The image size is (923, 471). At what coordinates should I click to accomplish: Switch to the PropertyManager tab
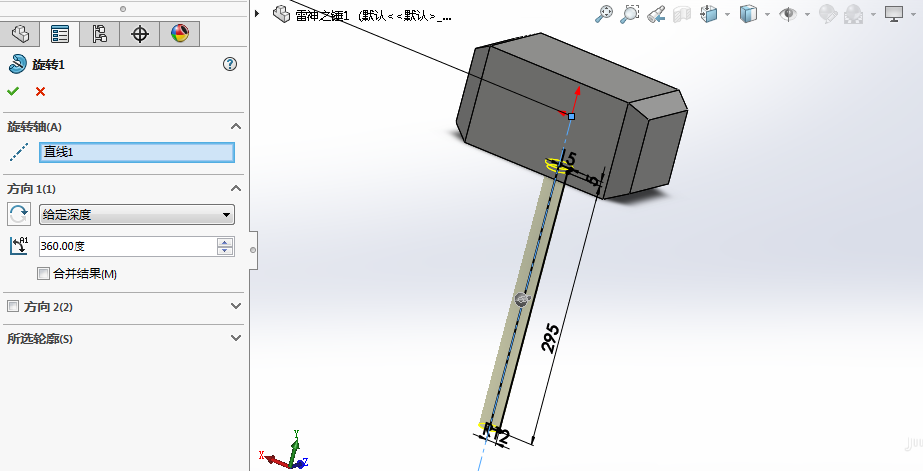[x=59, y=34]
